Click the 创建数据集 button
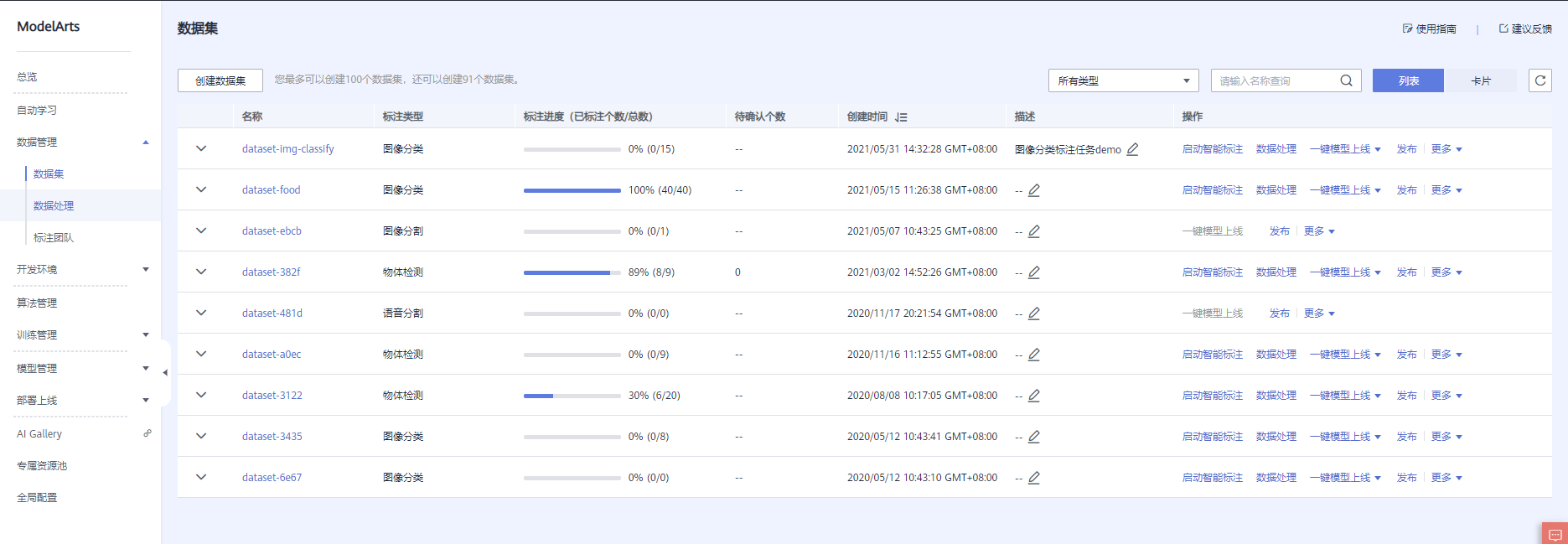Screen dimensions: 1568x544 click(220, 80)
